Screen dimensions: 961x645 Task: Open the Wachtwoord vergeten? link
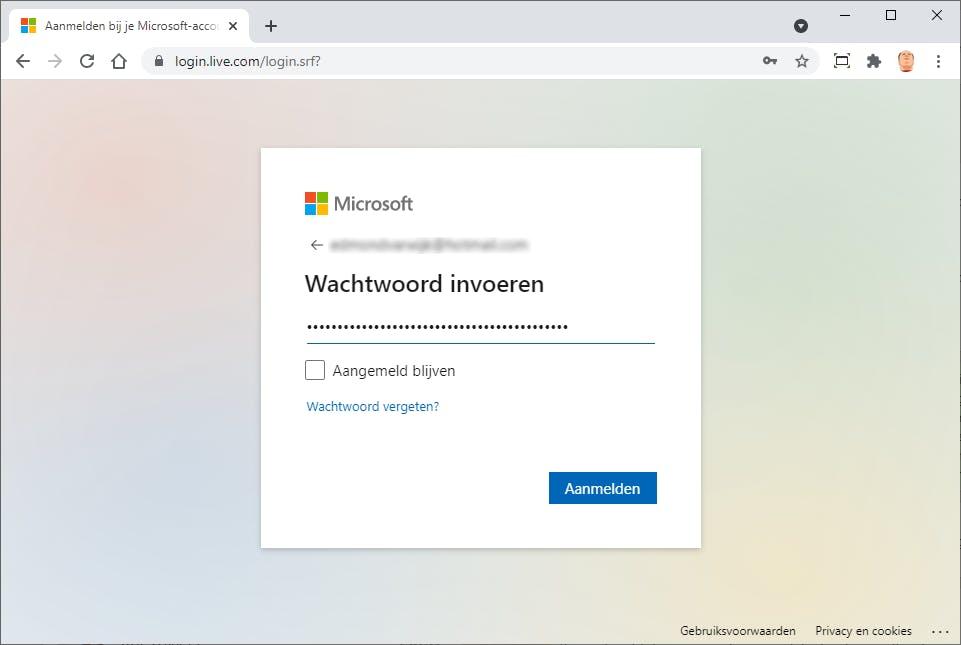coord(373,406)
